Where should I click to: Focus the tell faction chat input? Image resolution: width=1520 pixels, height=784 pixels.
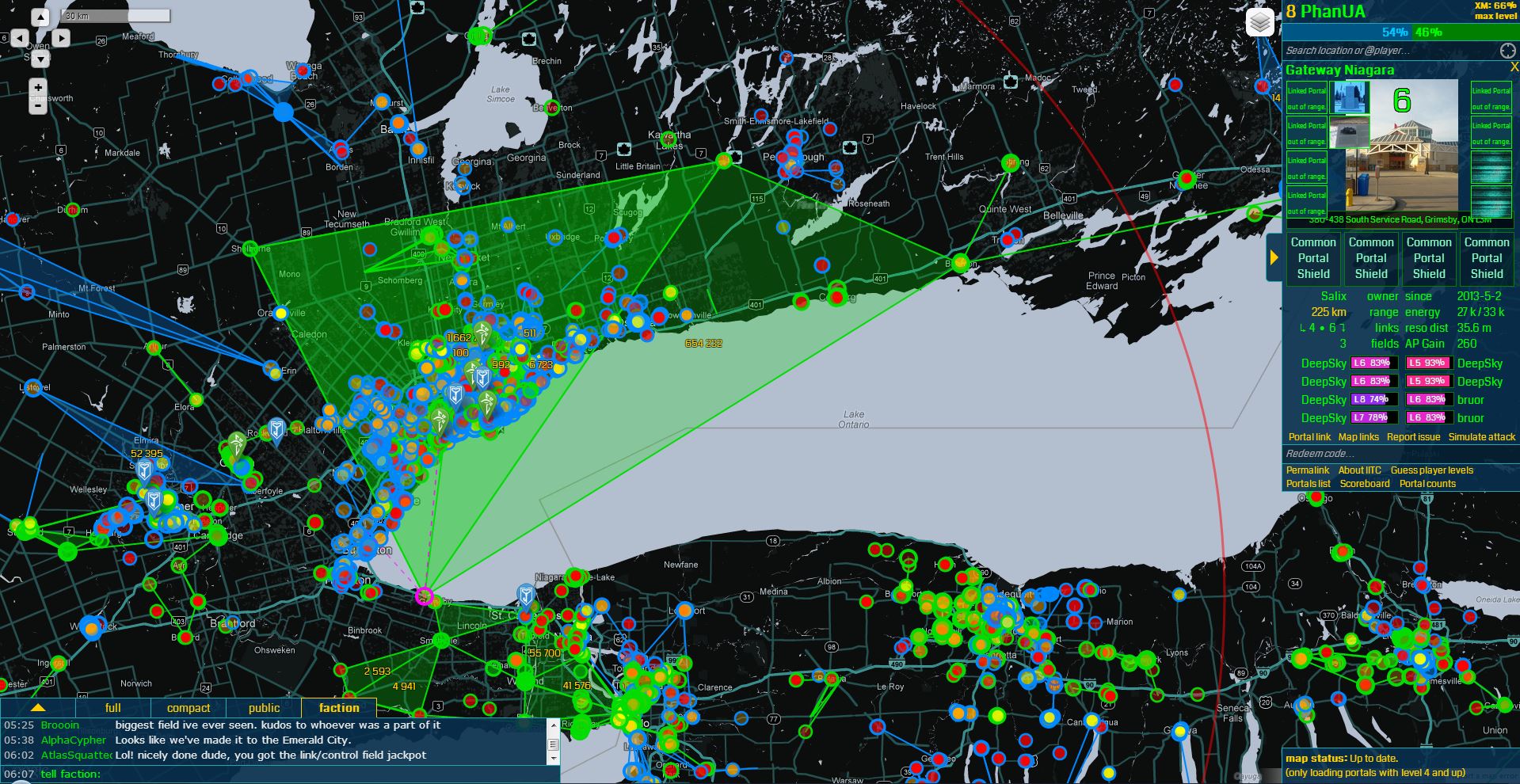coord(330,774)
